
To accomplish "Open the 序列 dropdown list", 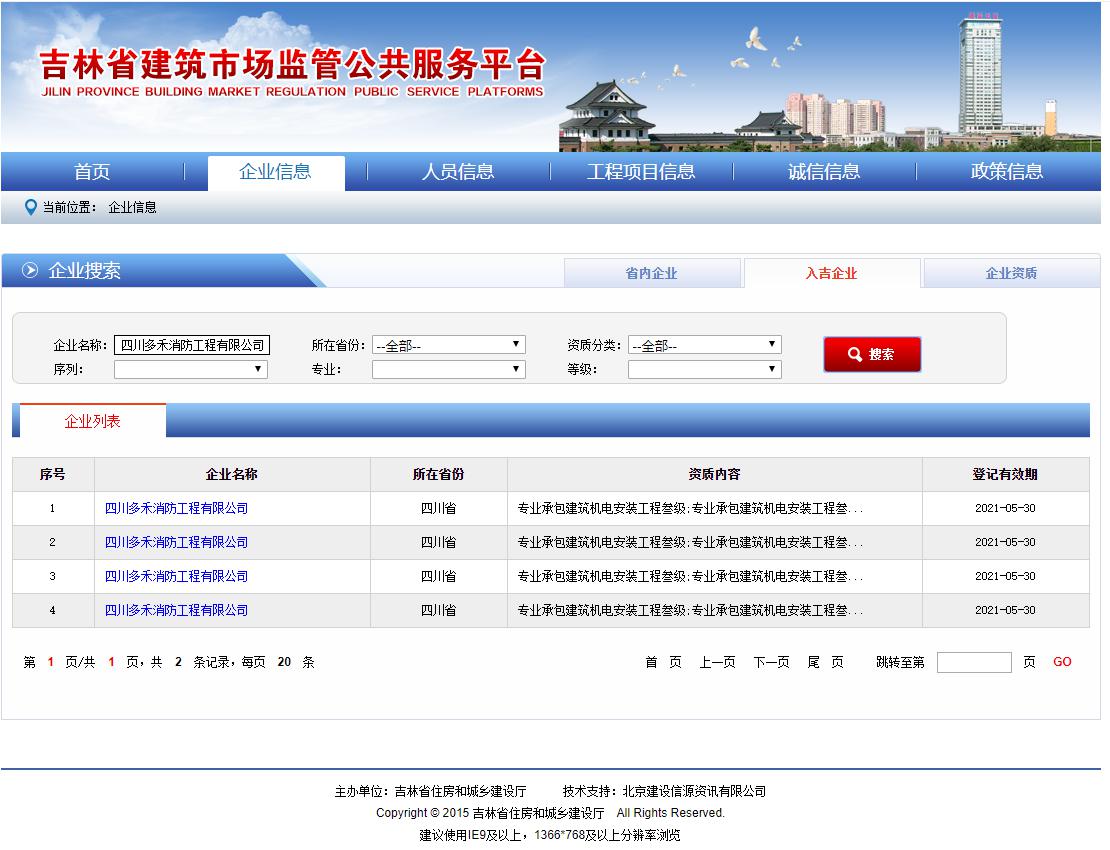I will point(190,369).
